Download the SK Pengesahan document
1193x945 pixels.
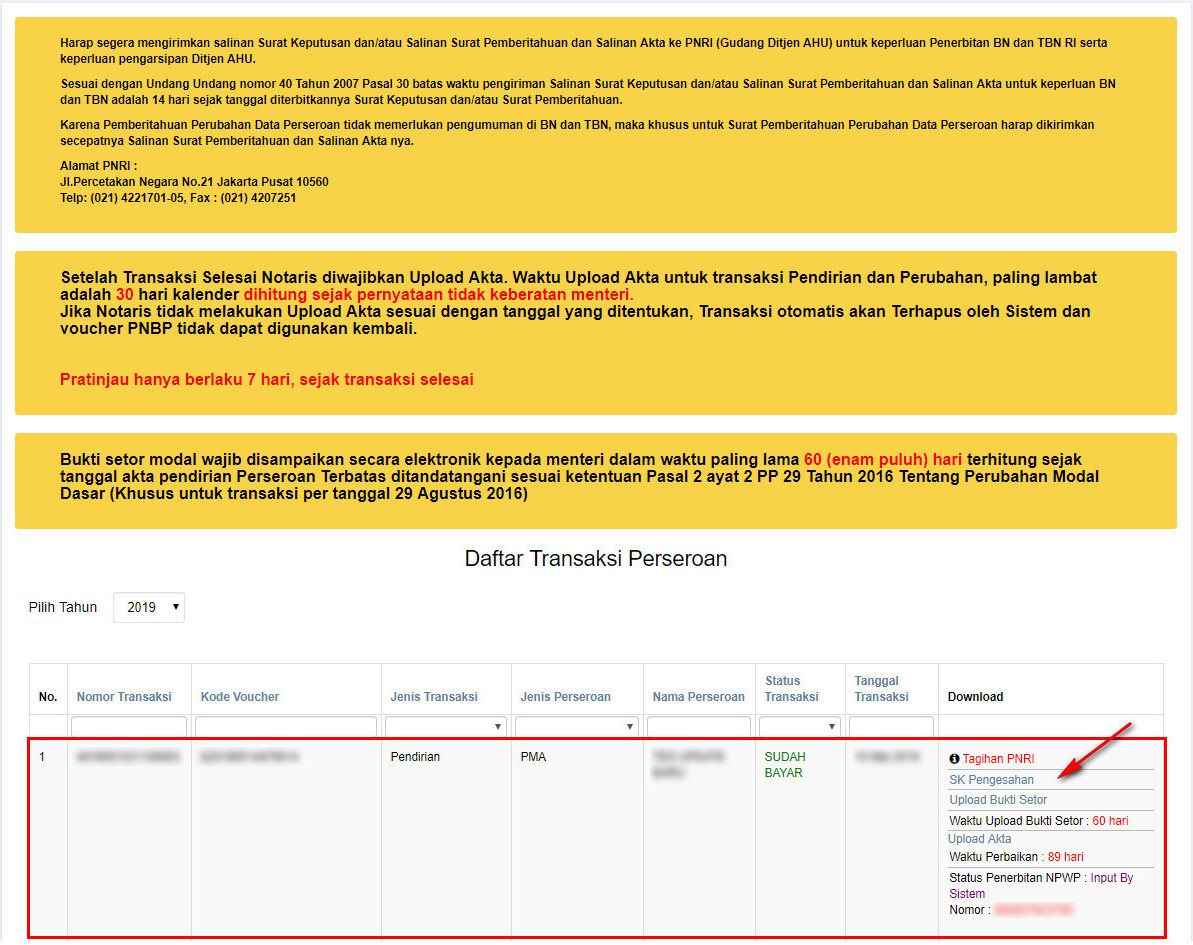991,780
